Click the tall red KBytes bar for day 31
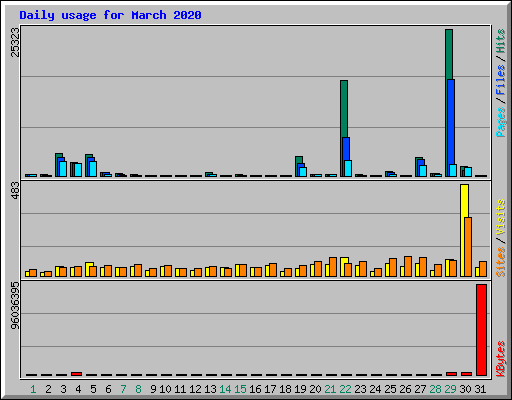The width and height of the screenshot is (512, 400). tap(481, 330)
